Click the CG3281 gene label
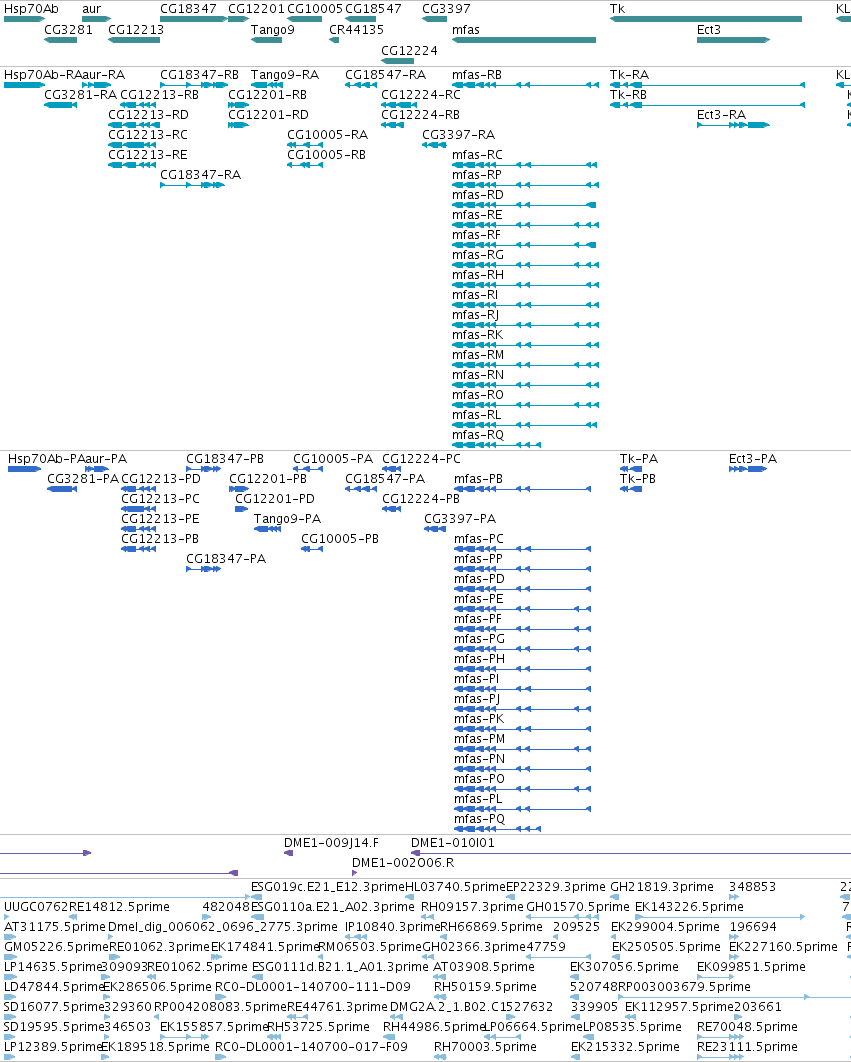This screenshot has width=851, height=1062. click(68, 30)
